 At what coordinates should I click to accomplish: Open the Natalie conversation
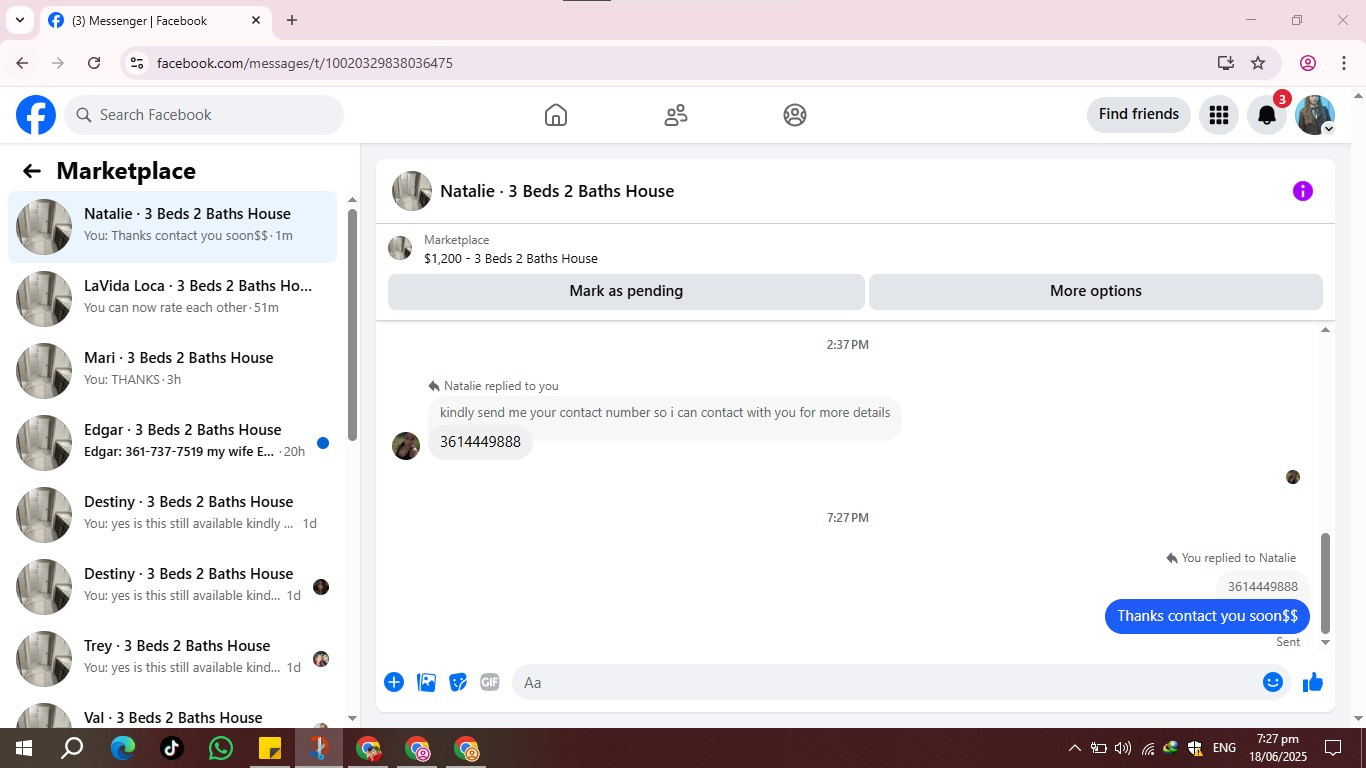(172, 227)
